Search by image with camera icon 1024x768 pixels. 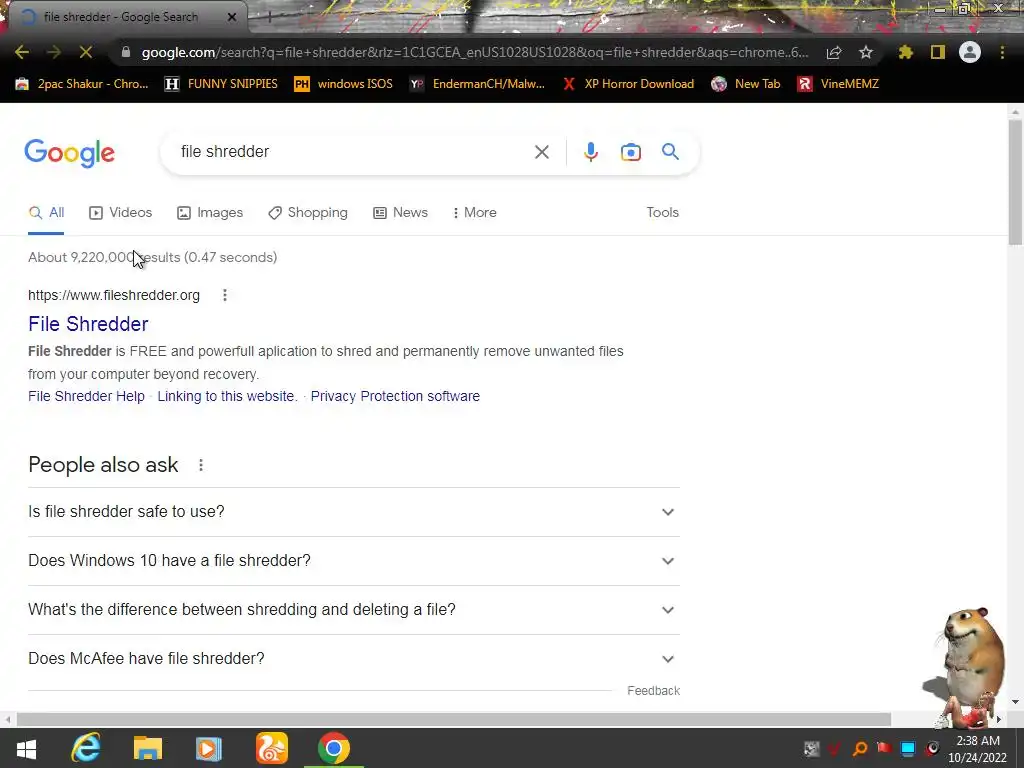630,152
